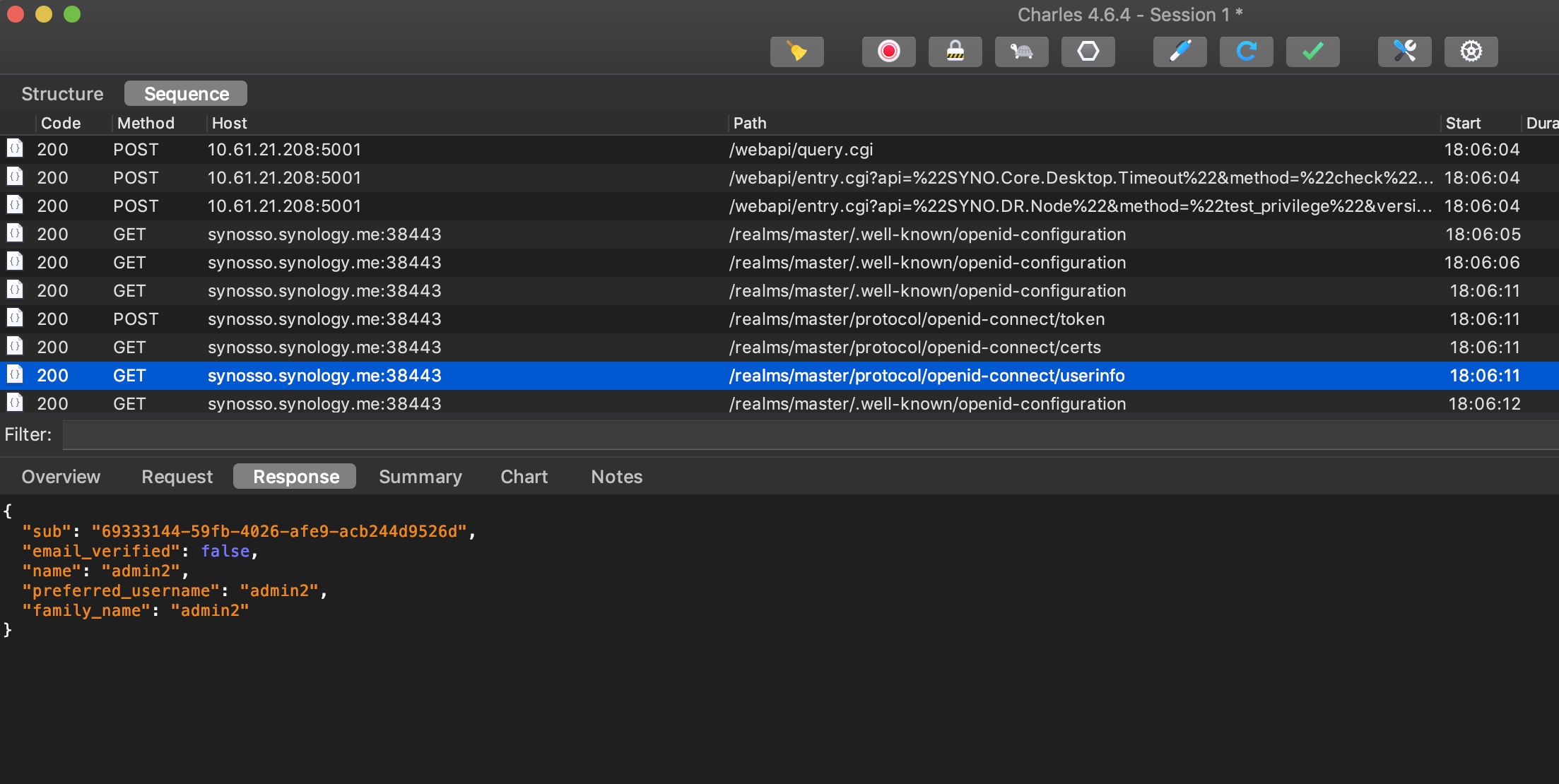Select the openid-connect/userinfo request row

[x=779, y=376]
